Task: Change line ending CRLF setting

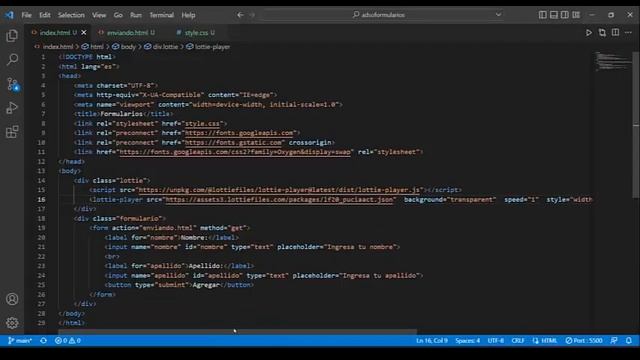Action: coord(518,340)
